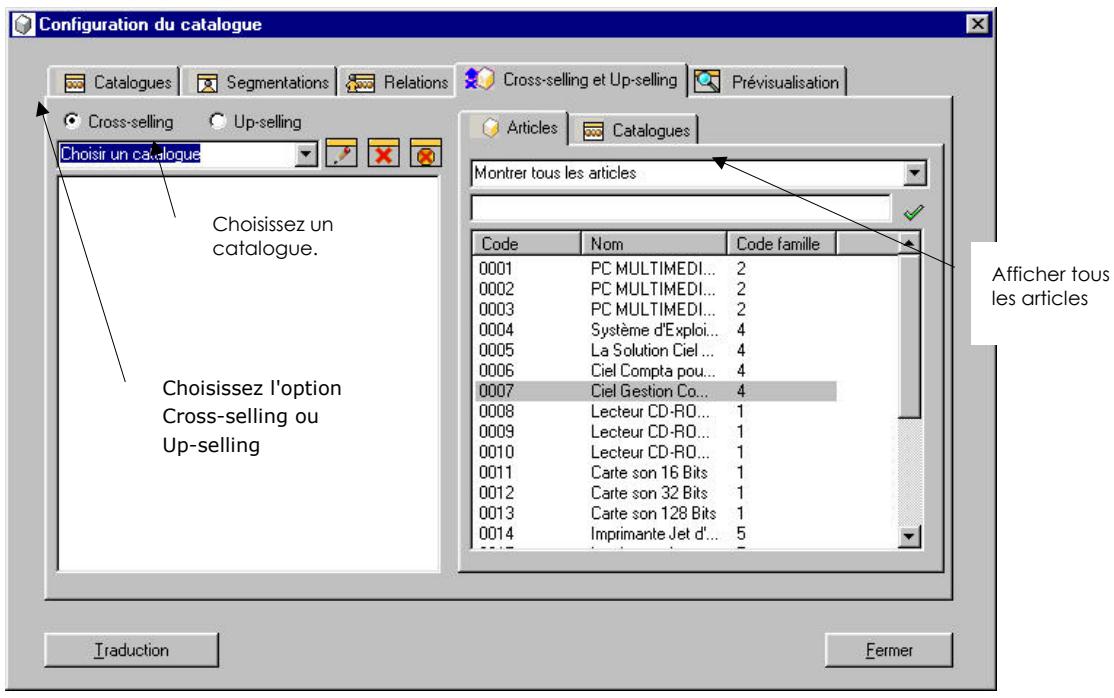Sort by the Nom column header
Image resolution: width=1114 pixels, height=698 pixels.
tap(654, 244)
